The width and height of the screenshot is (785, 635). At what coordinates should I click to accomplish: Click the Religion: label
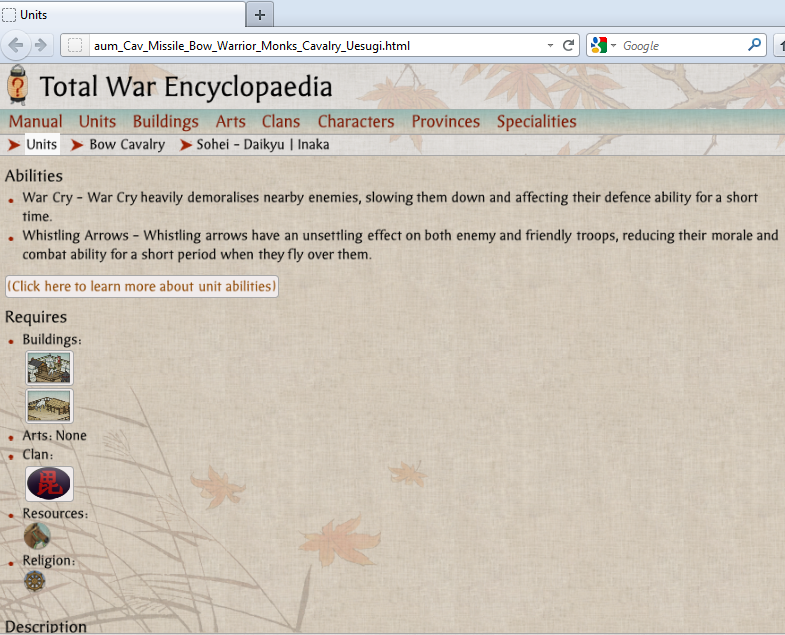pyautogui.click(x=49, y=560)
